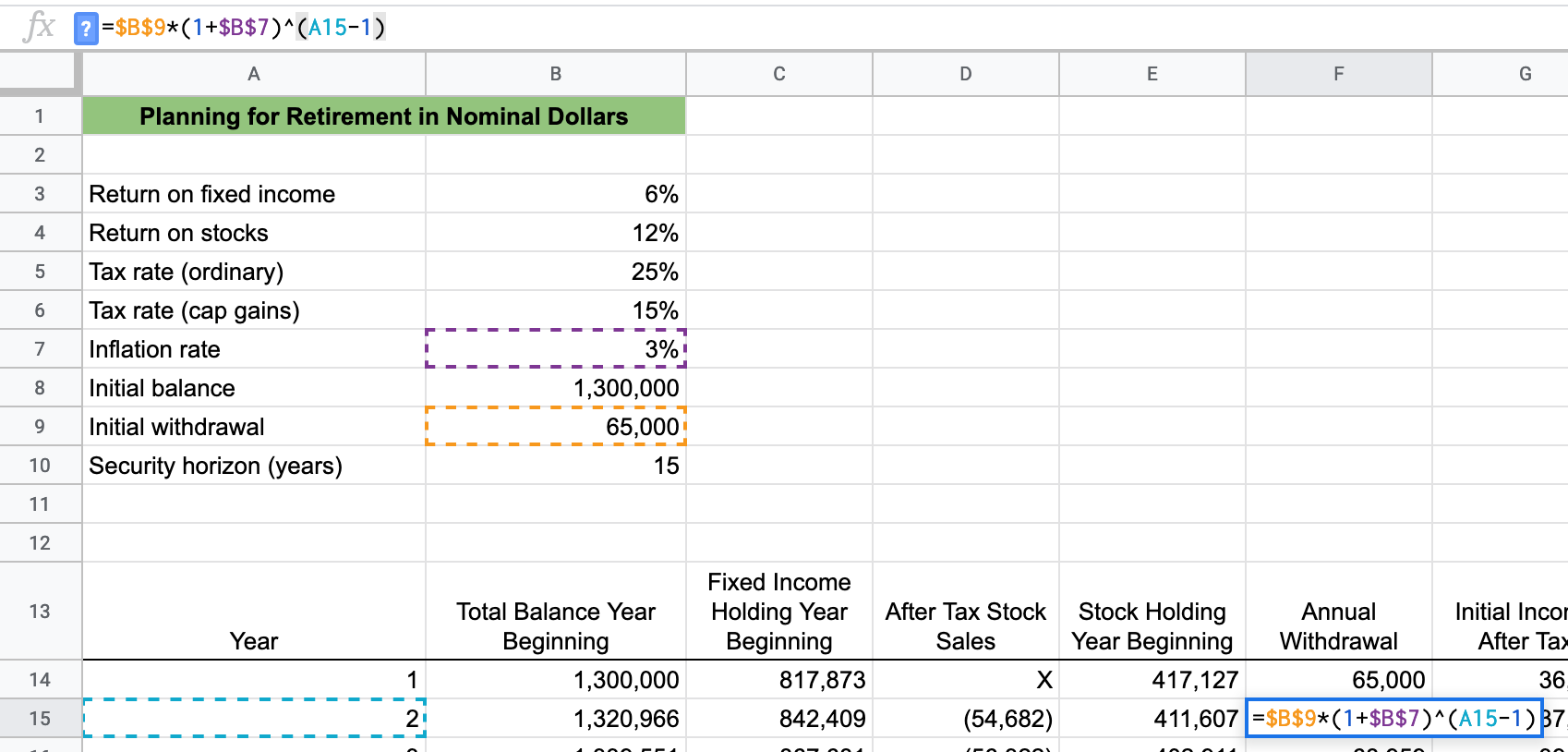
Task: Click the Year 2 cell in row 15
Action: point(254,719)
